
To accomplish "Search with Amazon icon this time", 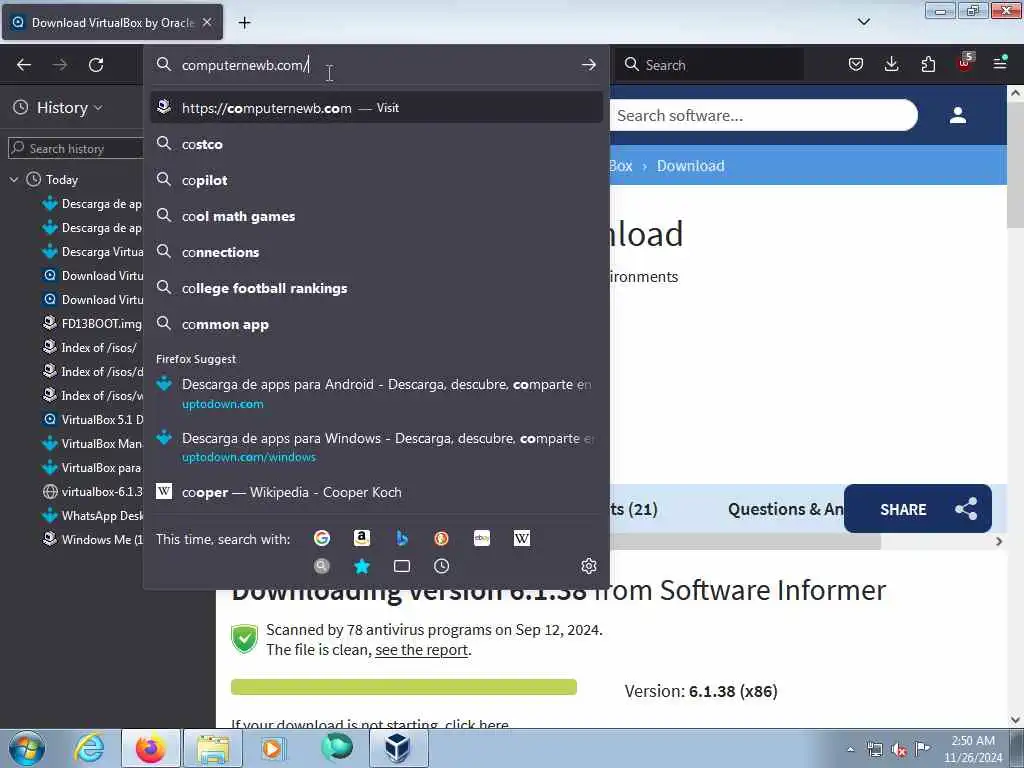I will pyautogui.click(x=362, y=538).
